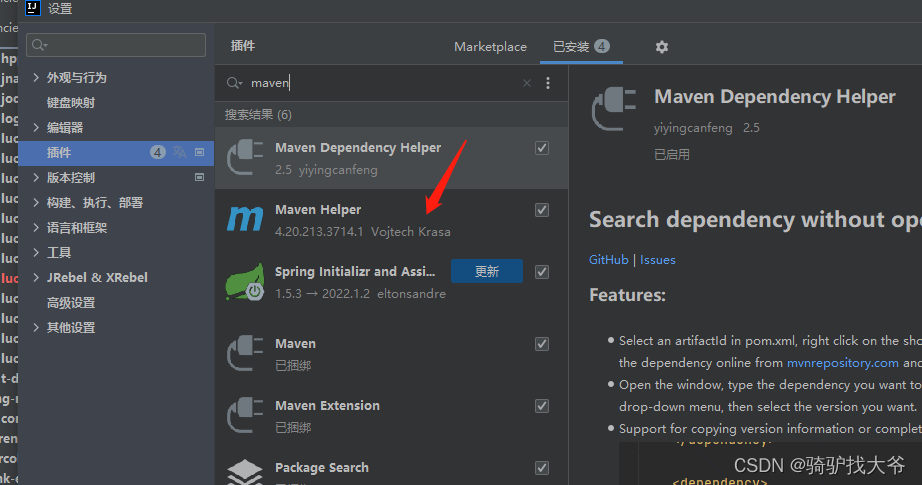Select the Maven Helper plugin name
Viewport: 922px width, 485px height.
pyautogui.click(x=318, y=209)
